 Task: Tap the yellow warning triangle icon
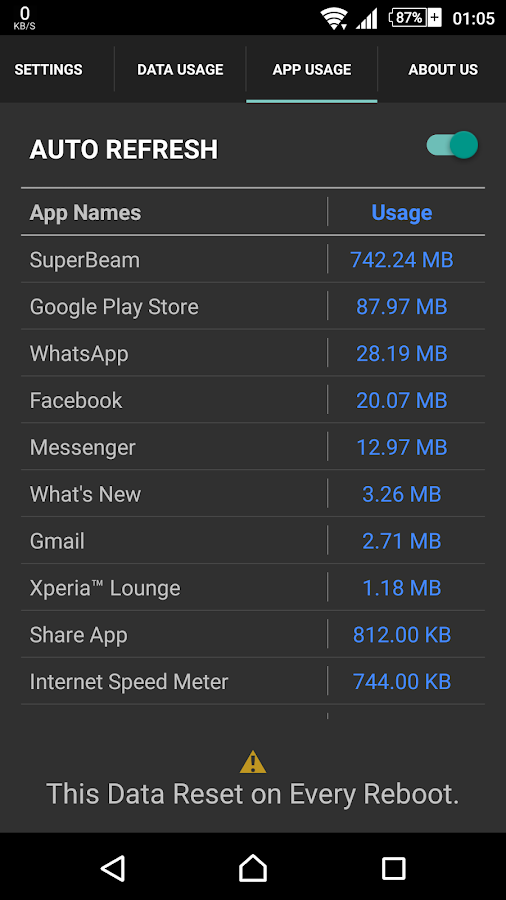[253, 762]
